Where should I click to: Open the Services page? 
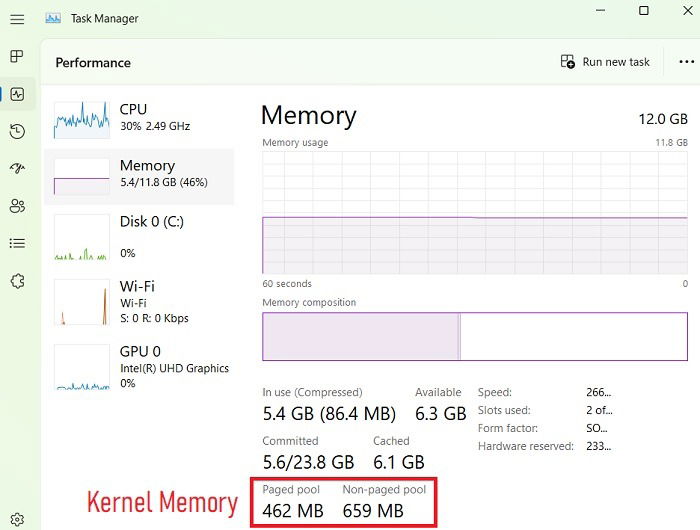[x=17, y=281]
